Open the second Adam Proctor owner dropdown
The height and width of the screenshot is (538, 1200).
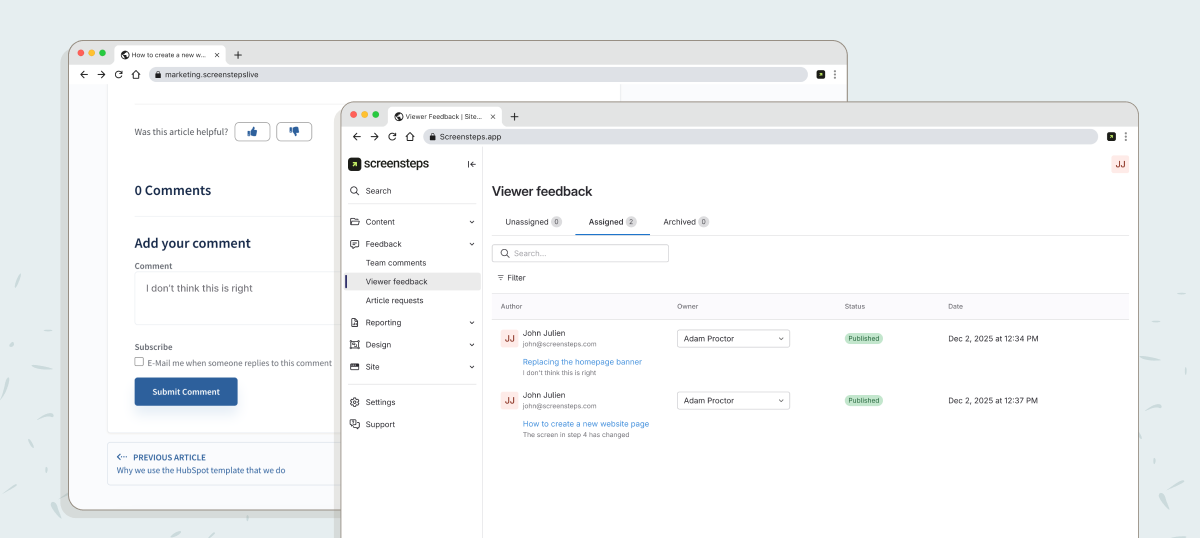(x=733, y=401)
